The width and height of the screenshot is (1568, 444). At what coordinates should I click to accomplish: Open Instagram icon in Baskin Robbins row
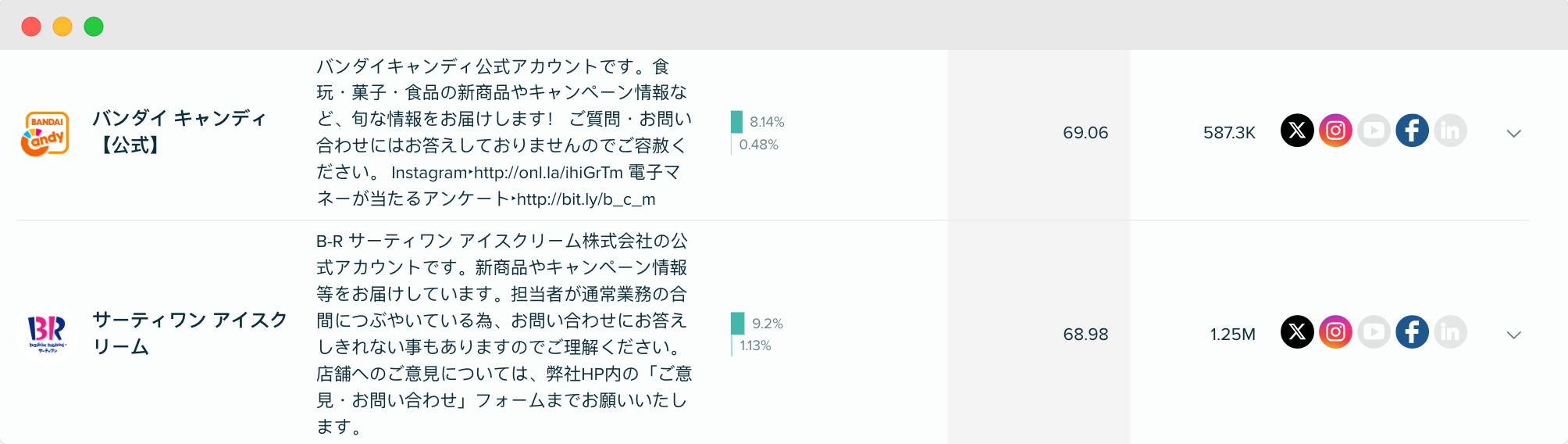coord(1335,332)
